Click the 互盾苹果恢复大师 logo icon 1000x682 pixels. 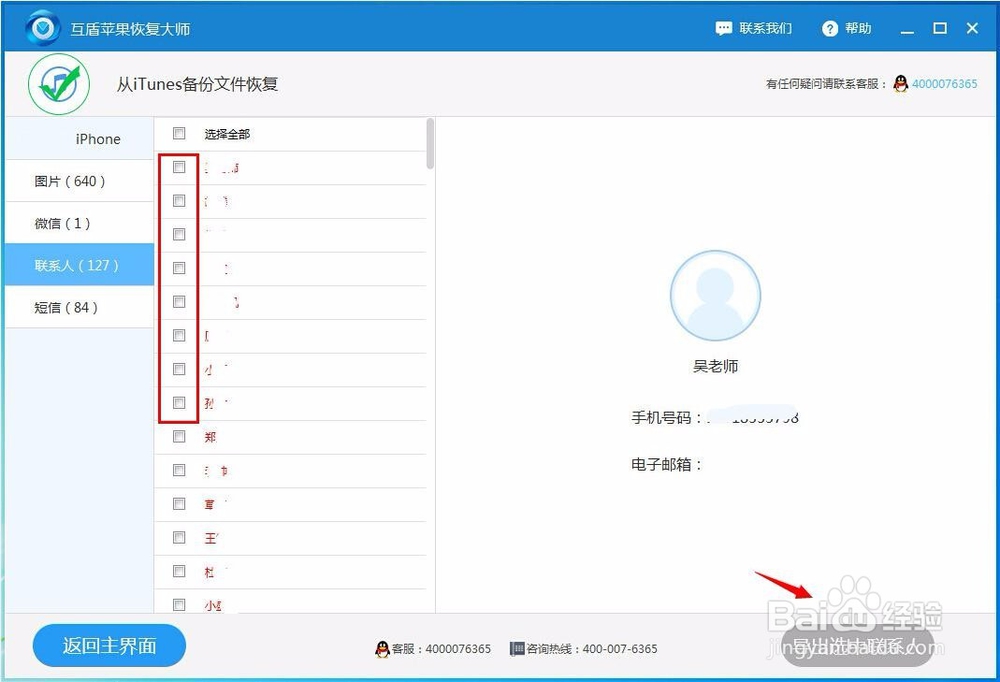(42, 26)
